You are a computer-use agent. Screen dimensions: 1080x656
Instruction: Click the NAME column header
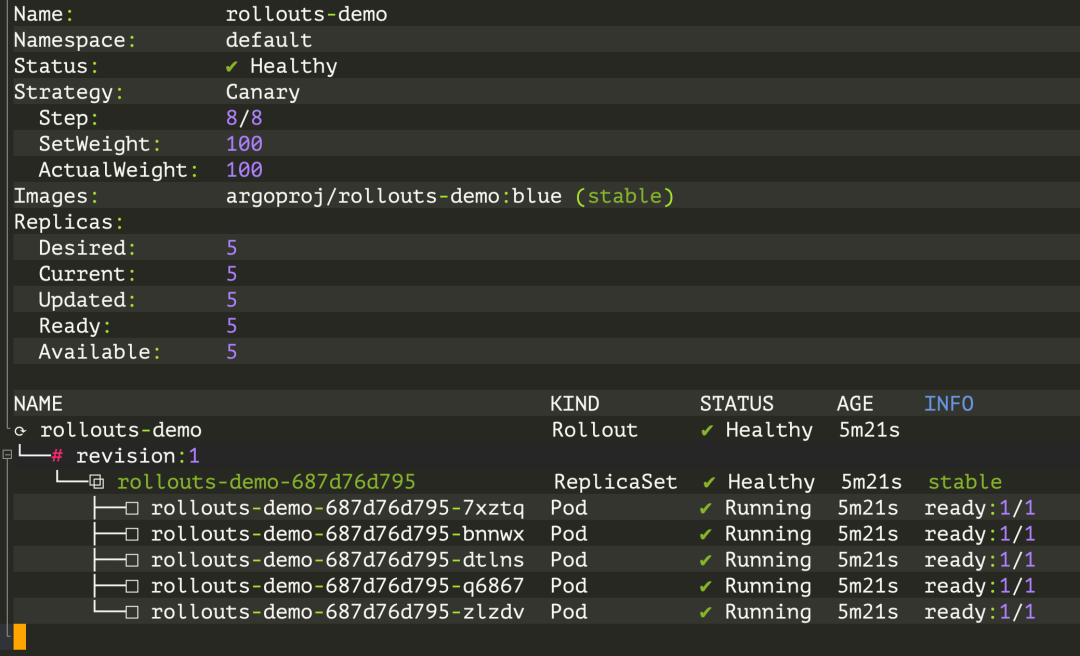pyautogui.click(x=38, y=404)
